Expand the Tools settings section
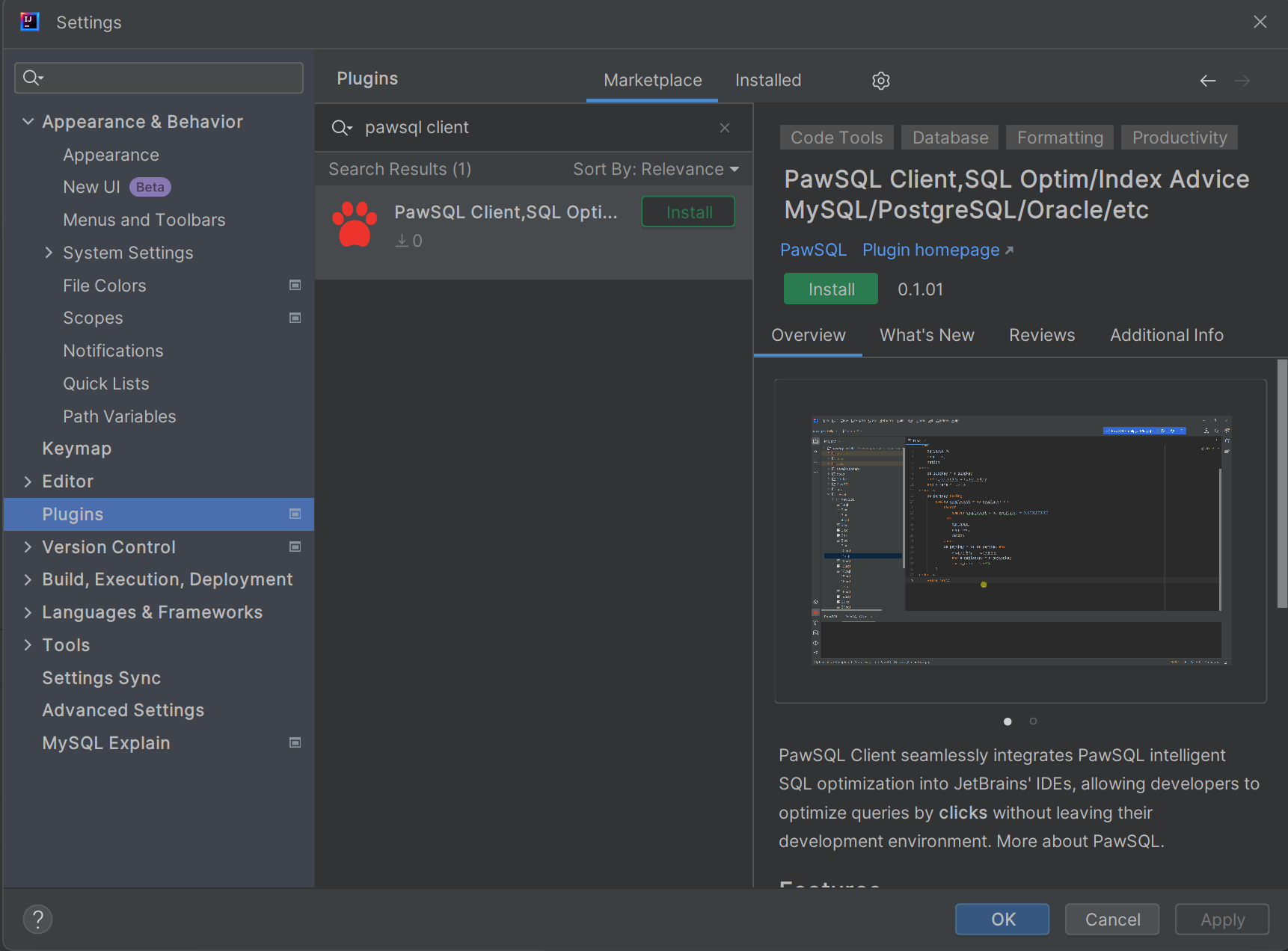Image resolution: width=1288 pixels, height=951 pixels. pyautogui.click(x=28, y=644)
